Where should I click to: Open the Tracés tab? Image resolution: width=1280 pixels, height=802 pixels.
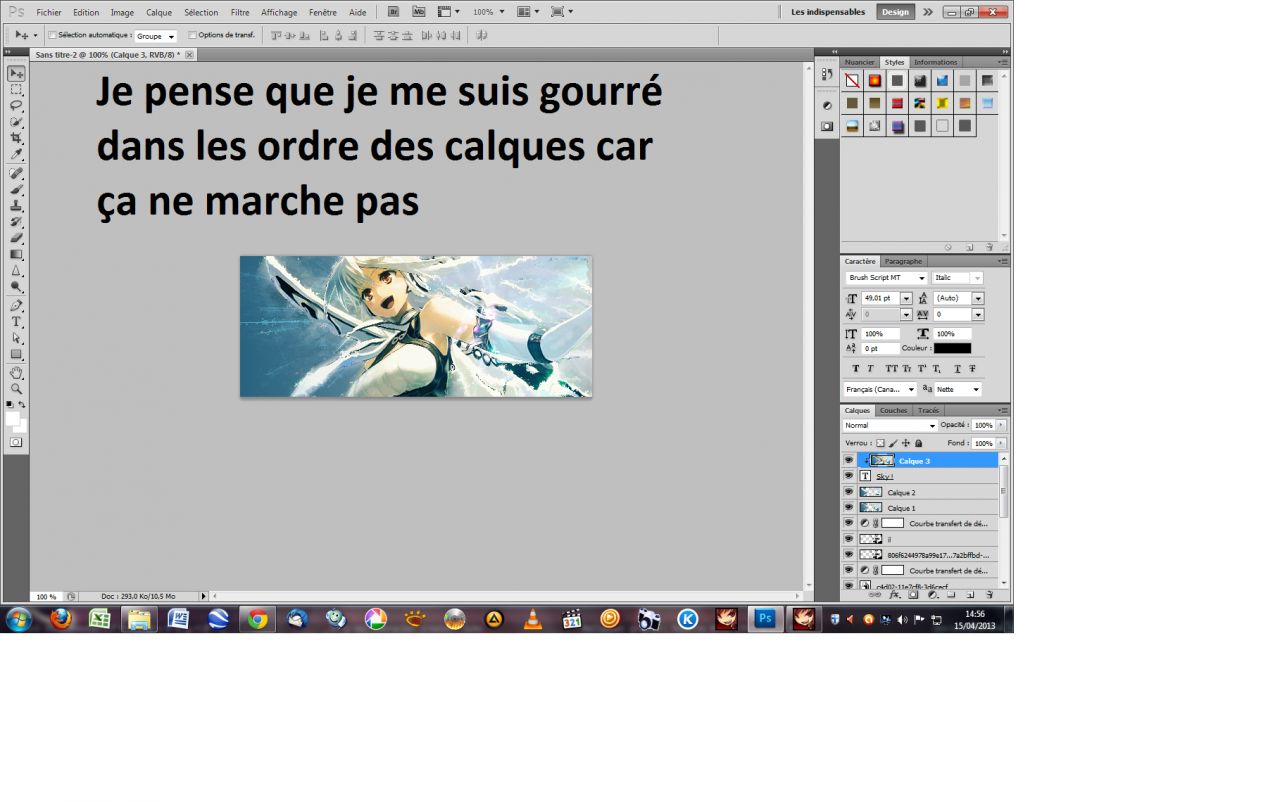[929, 410]
